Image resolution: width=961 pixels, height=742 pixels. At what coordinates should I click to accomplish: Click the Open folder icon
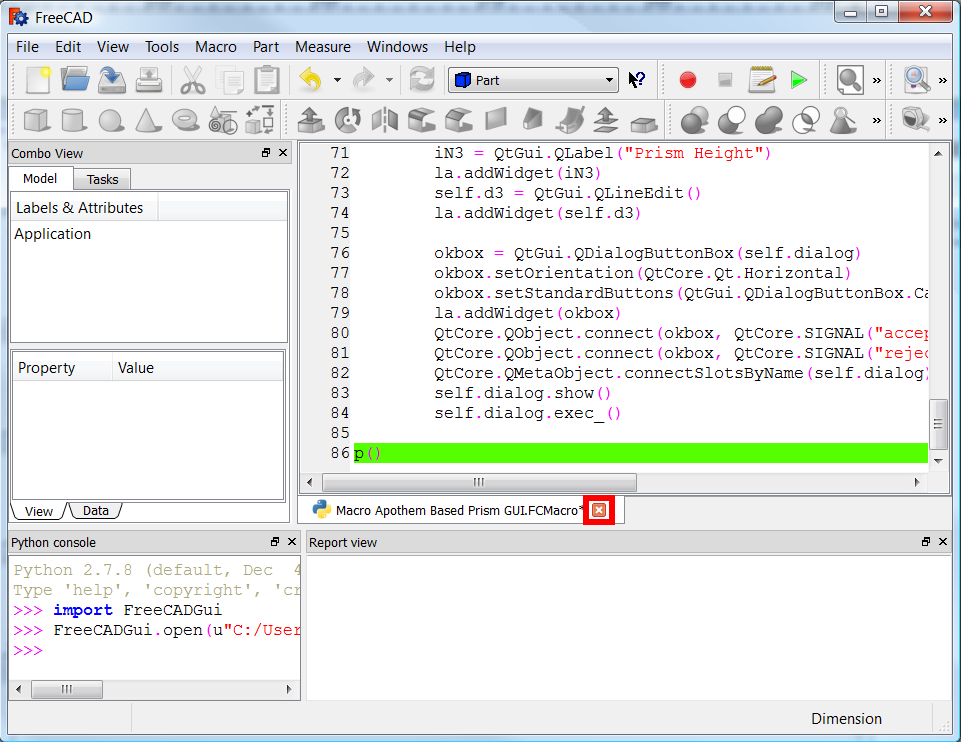pyautogui.click(x=75, y=80)
